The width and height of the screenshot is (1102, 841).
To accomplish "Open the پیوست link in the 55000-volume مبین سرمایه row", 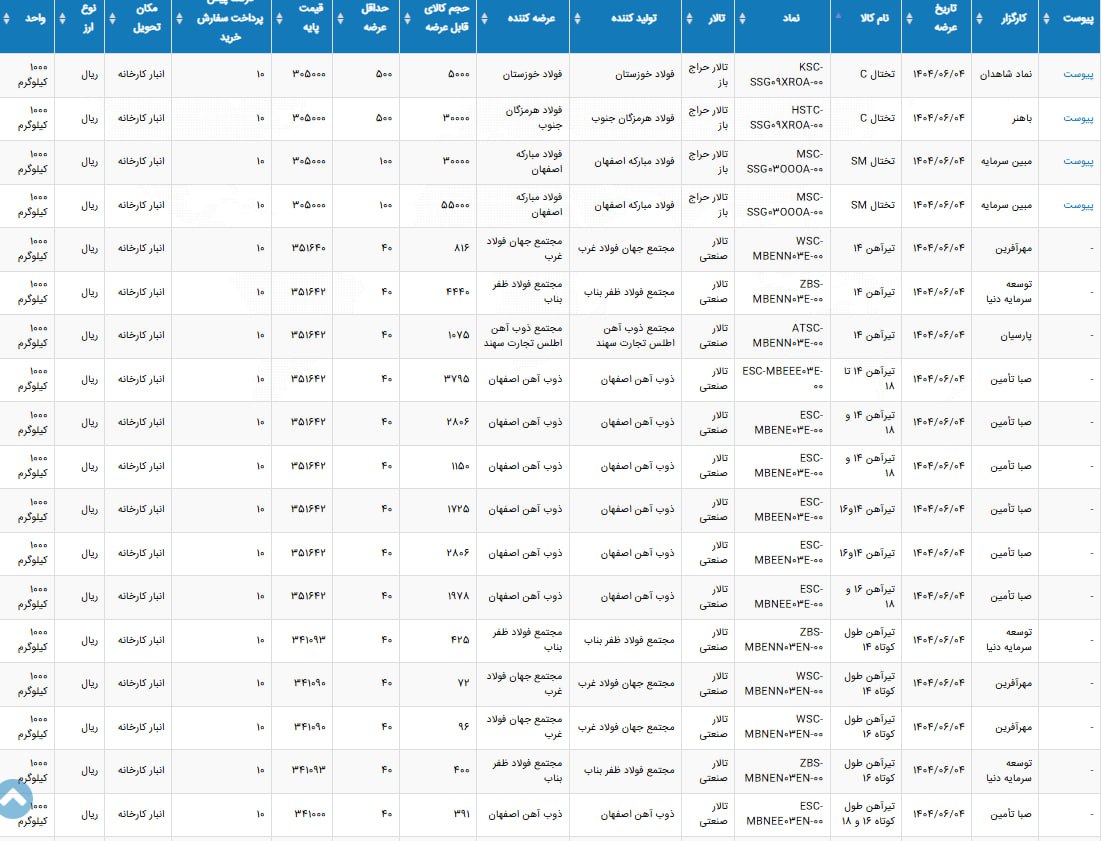I will 1078,205.
